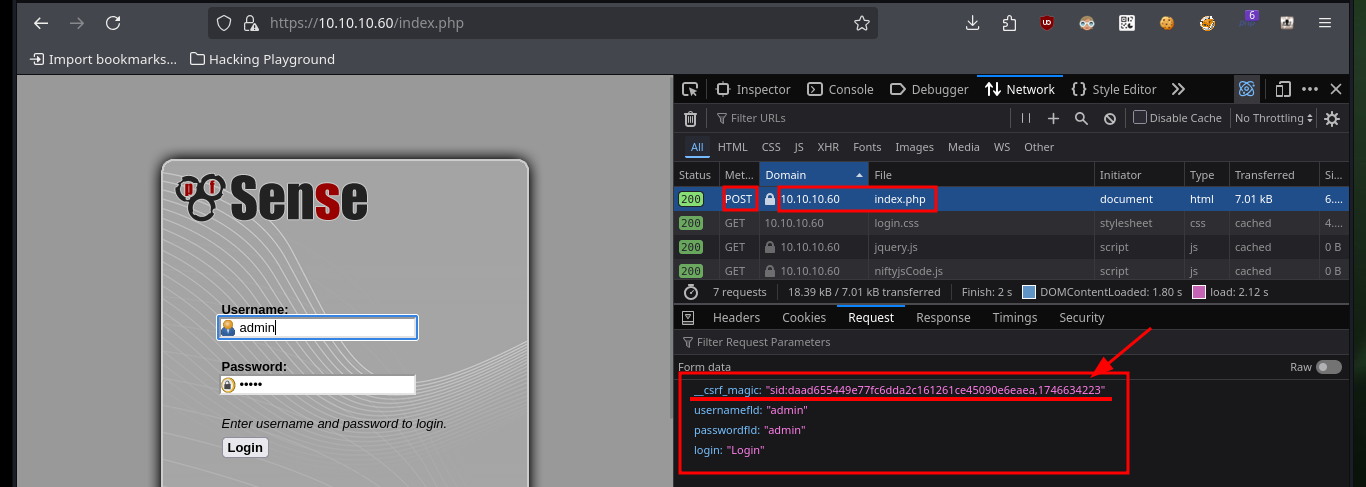The width and height of the screenshot is (1366, 487).
Task: Clear the network log with trash icon
Action: [690, 118]
